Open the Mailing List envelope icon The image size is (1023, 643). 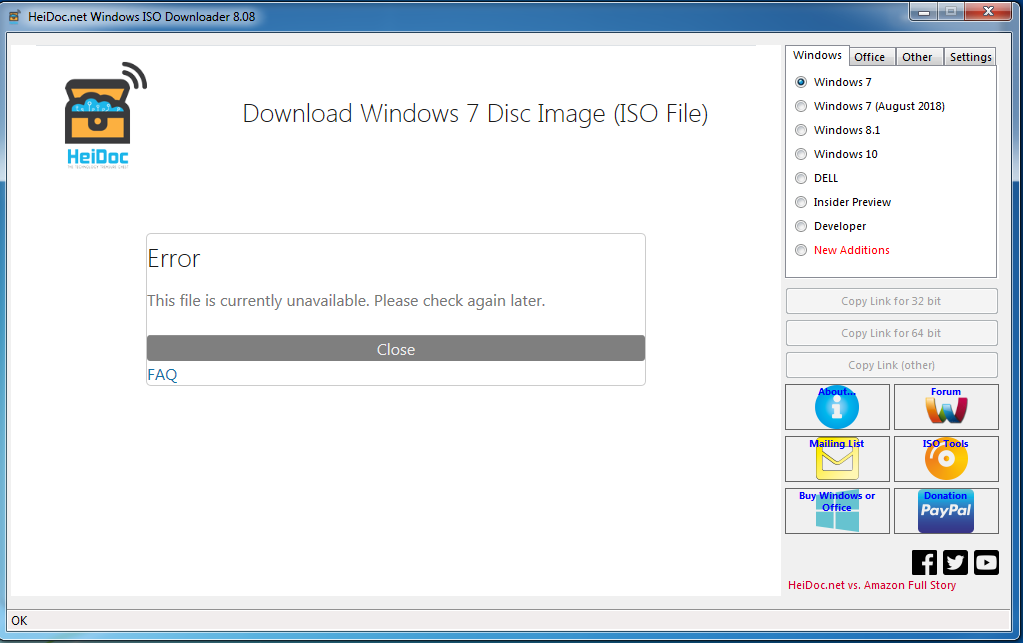pos(837,459)
